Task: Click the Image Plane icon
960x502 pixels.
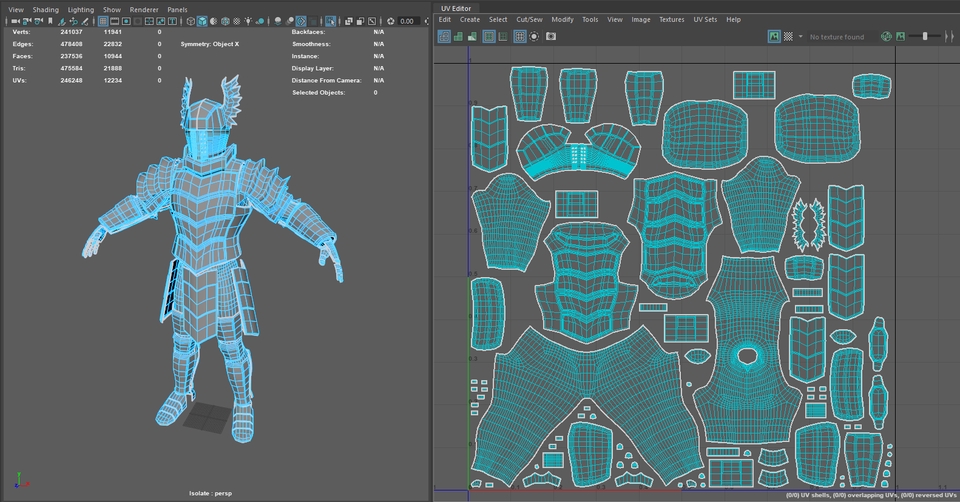Action: [62, 21]
